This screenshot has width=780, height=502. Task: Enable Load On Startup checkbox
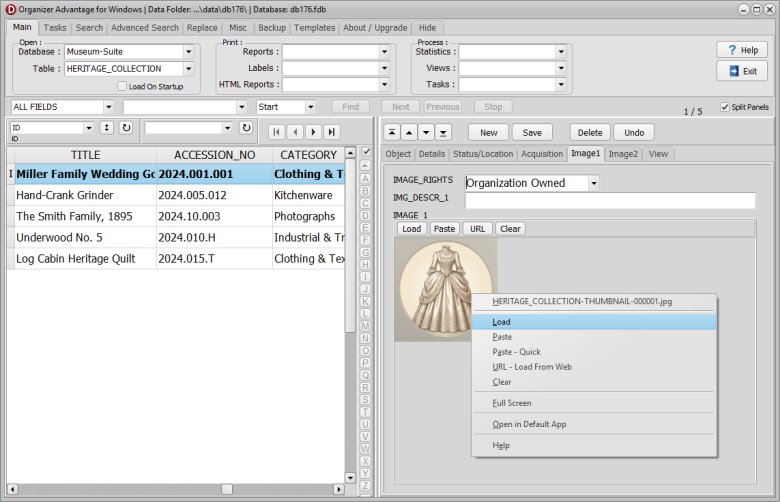tap(122, 87)
